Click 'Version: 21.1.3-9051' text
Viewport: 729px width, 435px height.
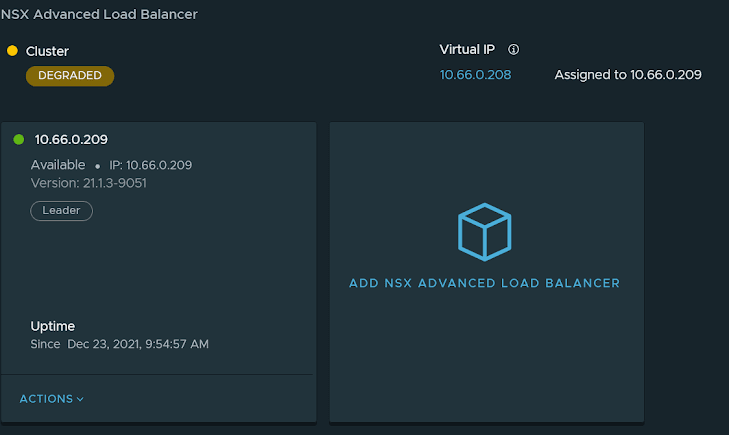pyautogui.click(x=89, y=183)
